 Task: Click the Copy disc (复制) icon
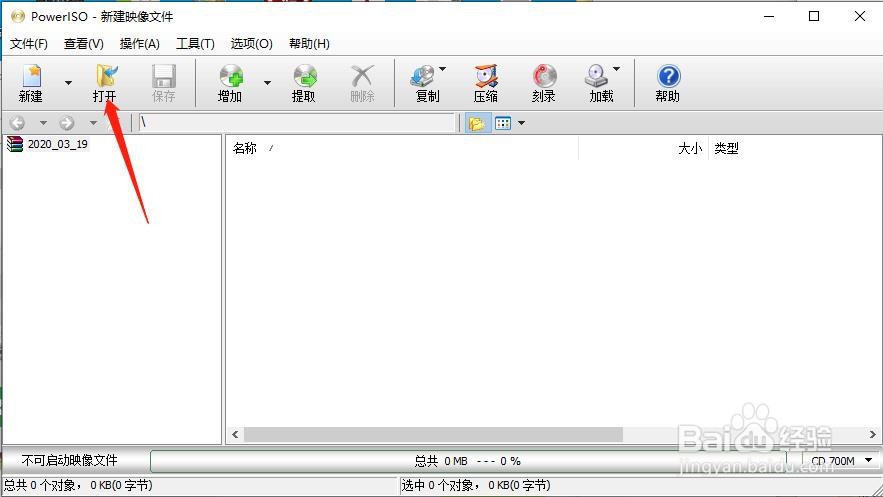pos(425,83)
